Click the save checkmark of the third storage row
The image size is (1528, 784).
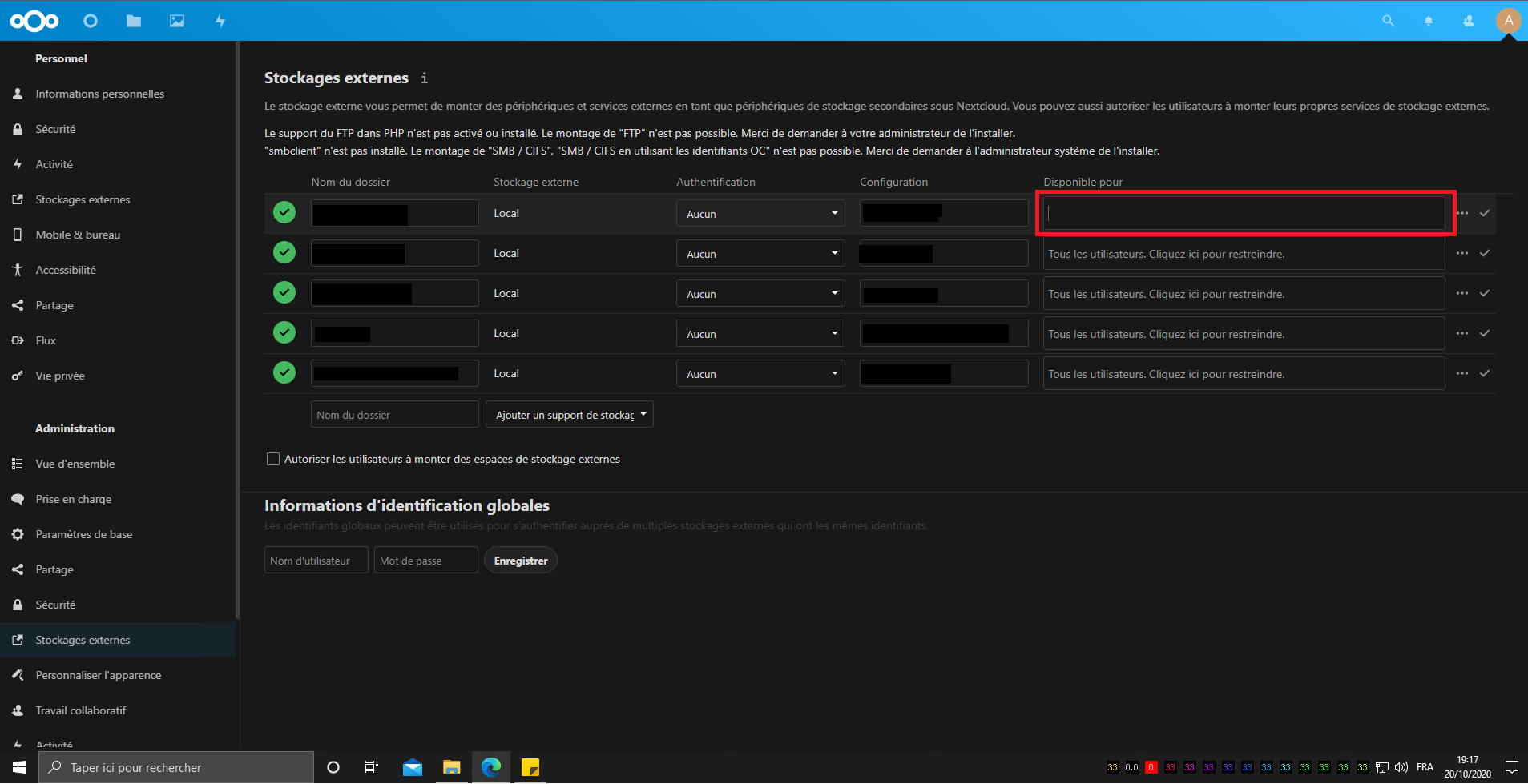(1485, 293)
